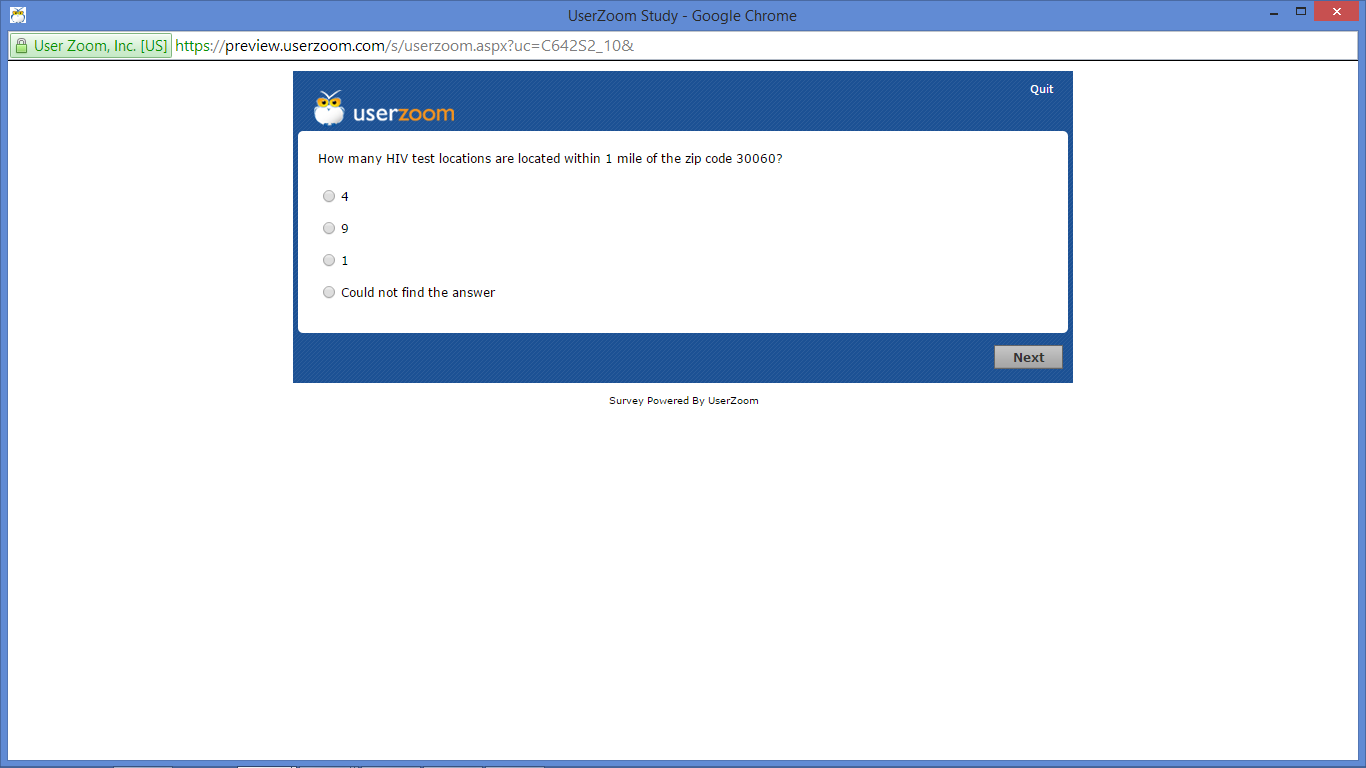
Task: Pick the radio option labeled 1
Action: click(x=329, y=261)
